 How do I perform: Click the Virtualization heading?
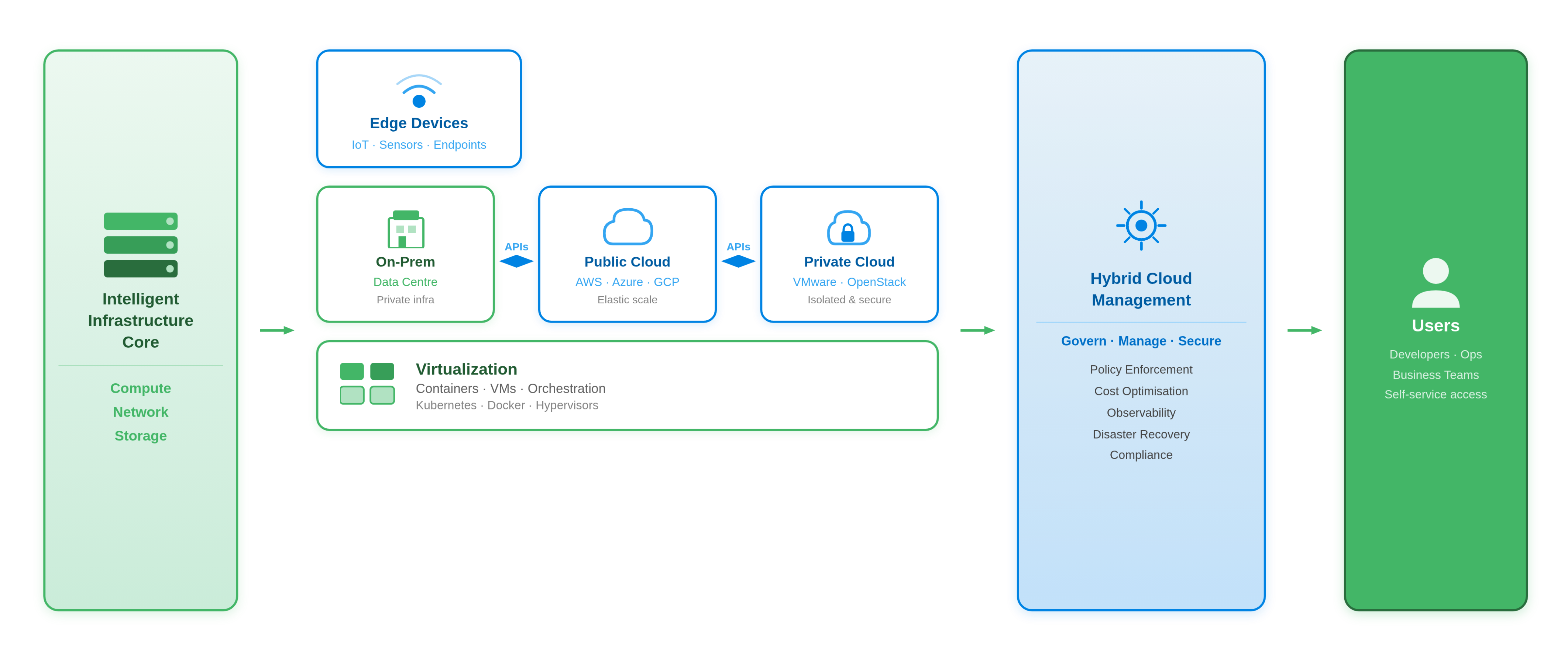click(x=466, y=369)
